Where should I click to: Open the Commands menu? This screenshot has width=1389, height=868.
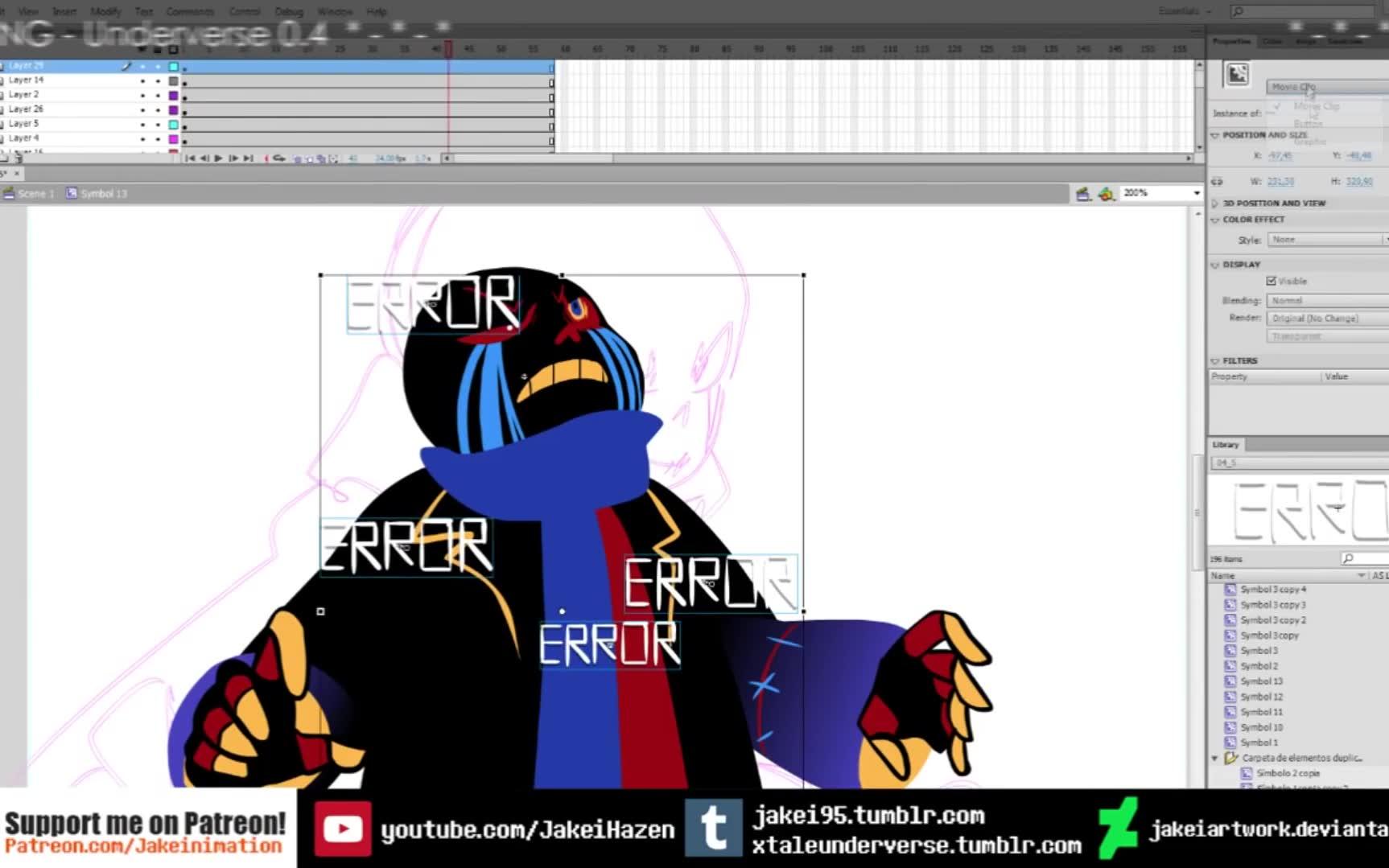point(190,11)
